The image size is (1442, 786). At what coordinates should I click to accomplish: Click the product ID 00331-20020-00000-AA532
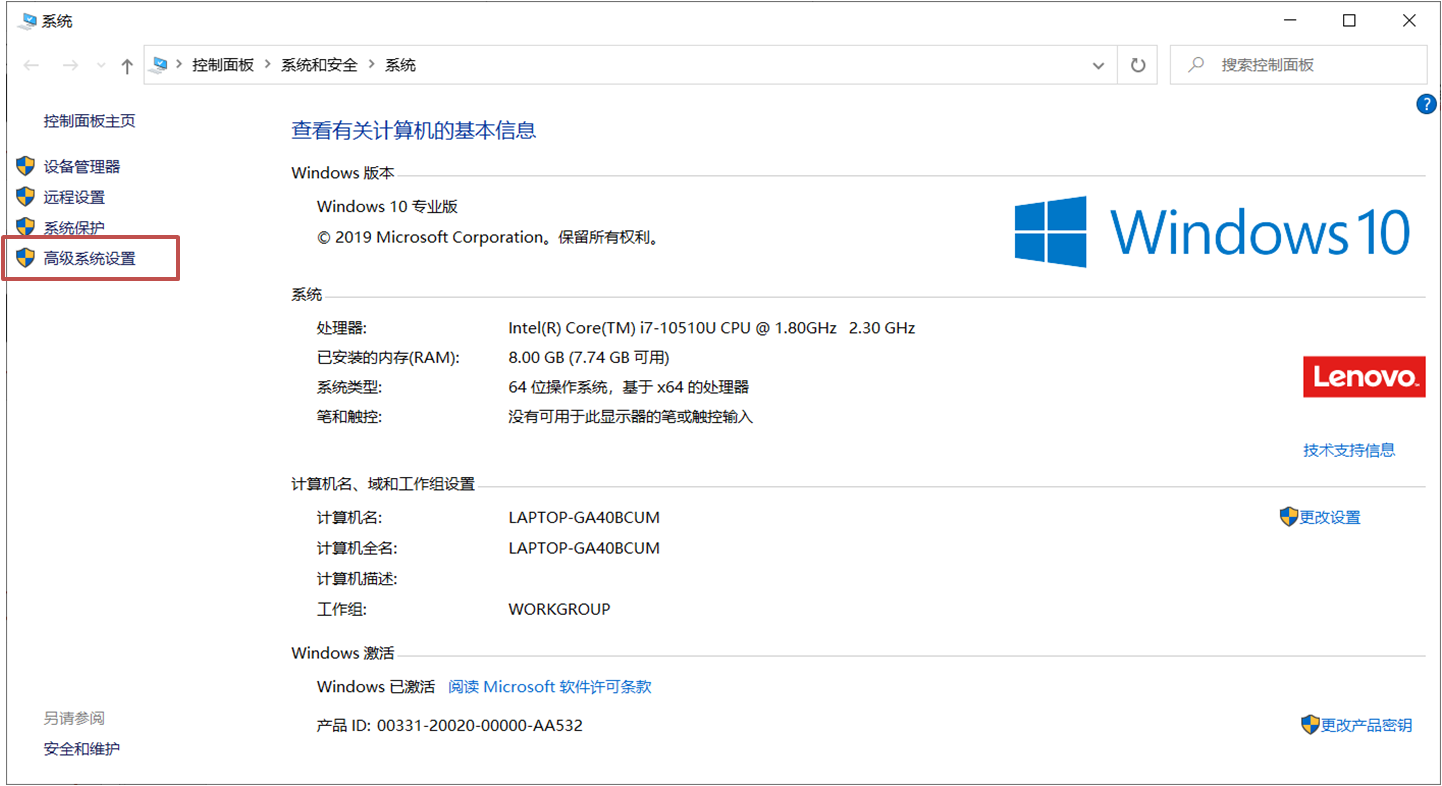pyautogui.click(x=480, y=726)
